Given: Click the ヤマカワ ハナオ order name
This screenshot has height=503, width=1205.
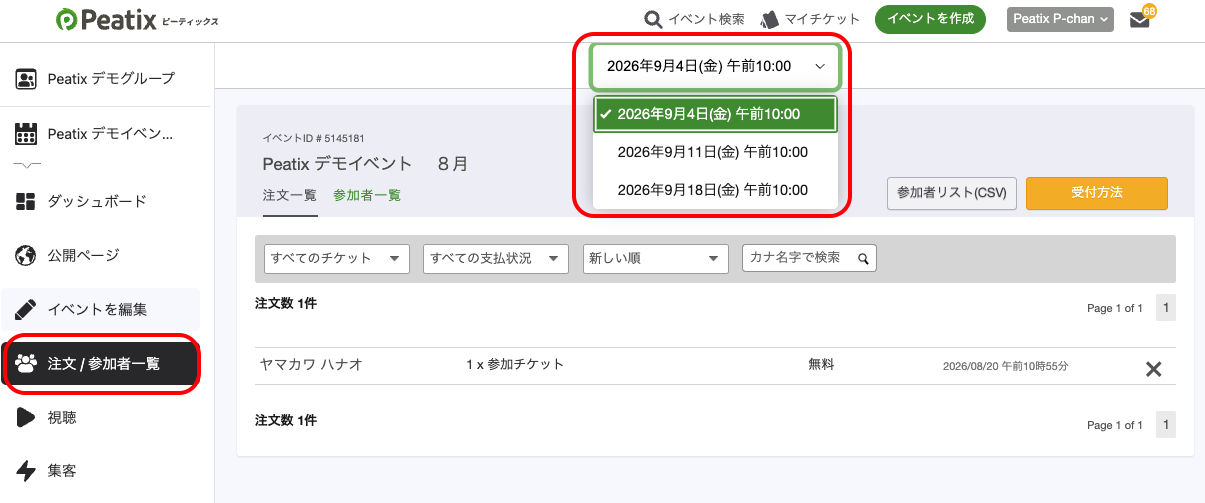Looking at the screenshot, I should coord(310,365).
